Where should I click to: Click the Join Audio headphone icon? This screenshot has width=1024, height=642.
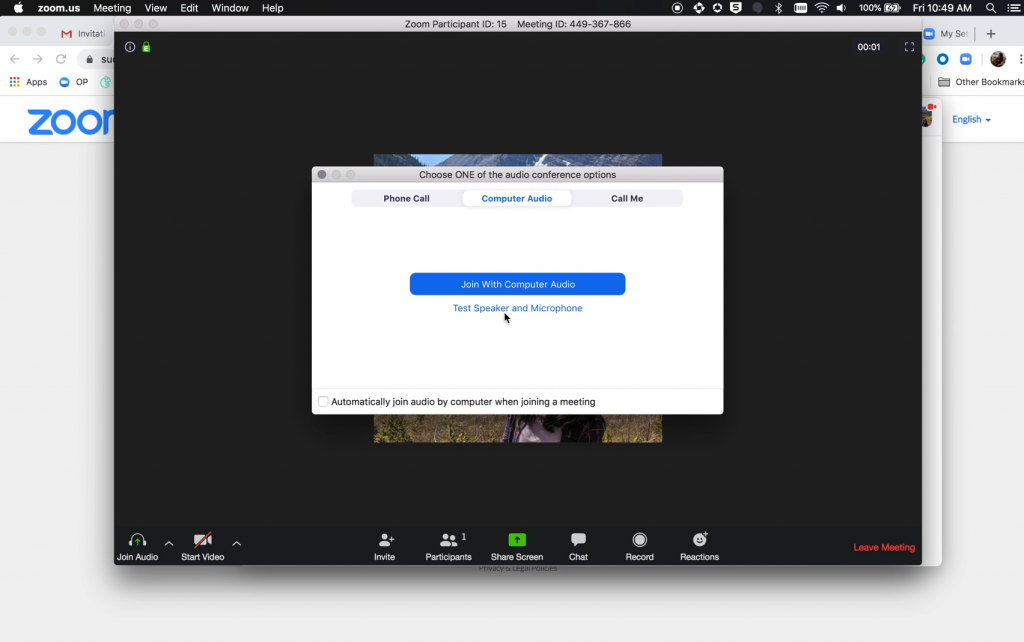pyautogui.click(x=137, y=540)
